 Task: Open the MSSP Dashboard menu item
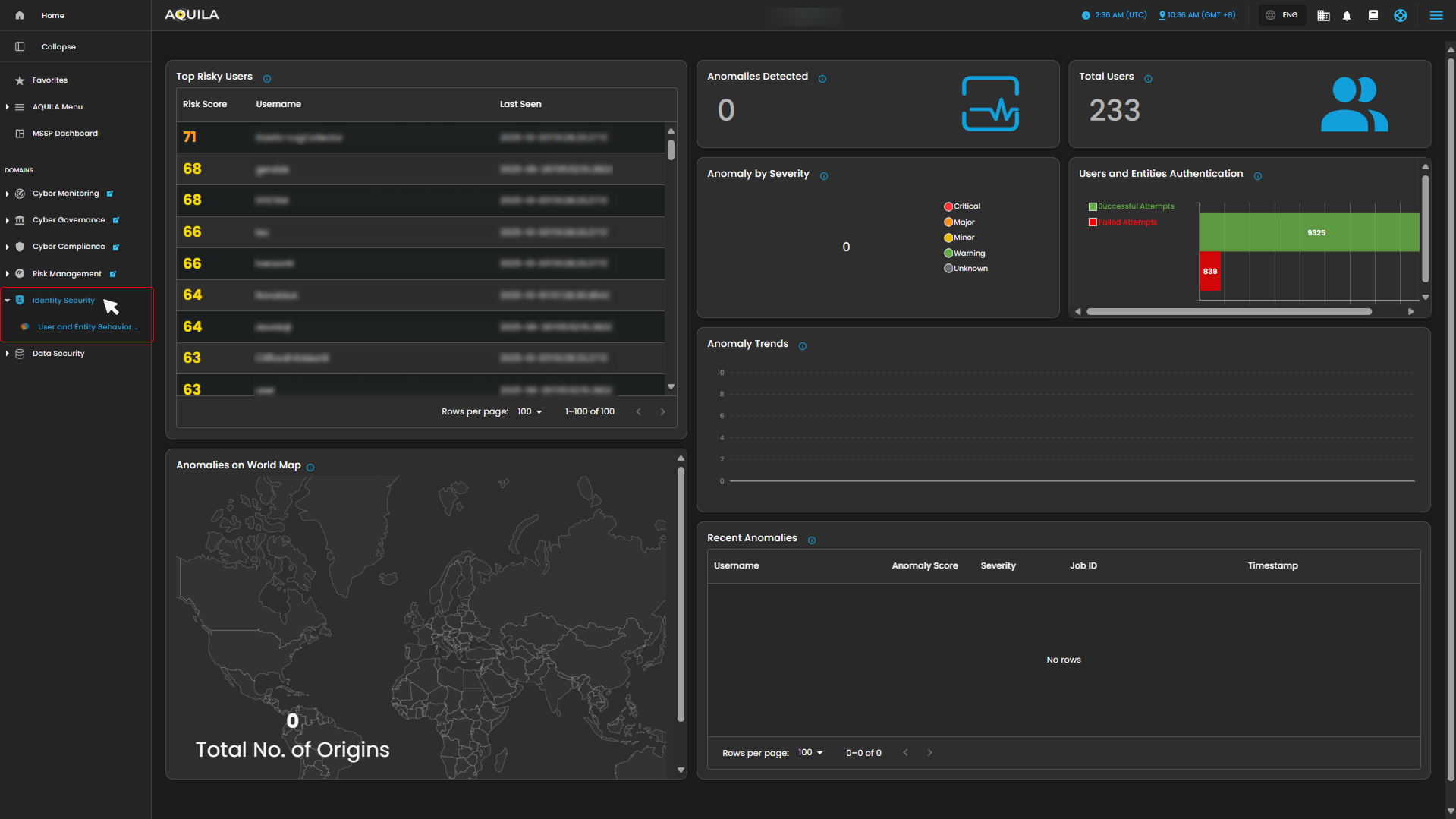point(64,134)
